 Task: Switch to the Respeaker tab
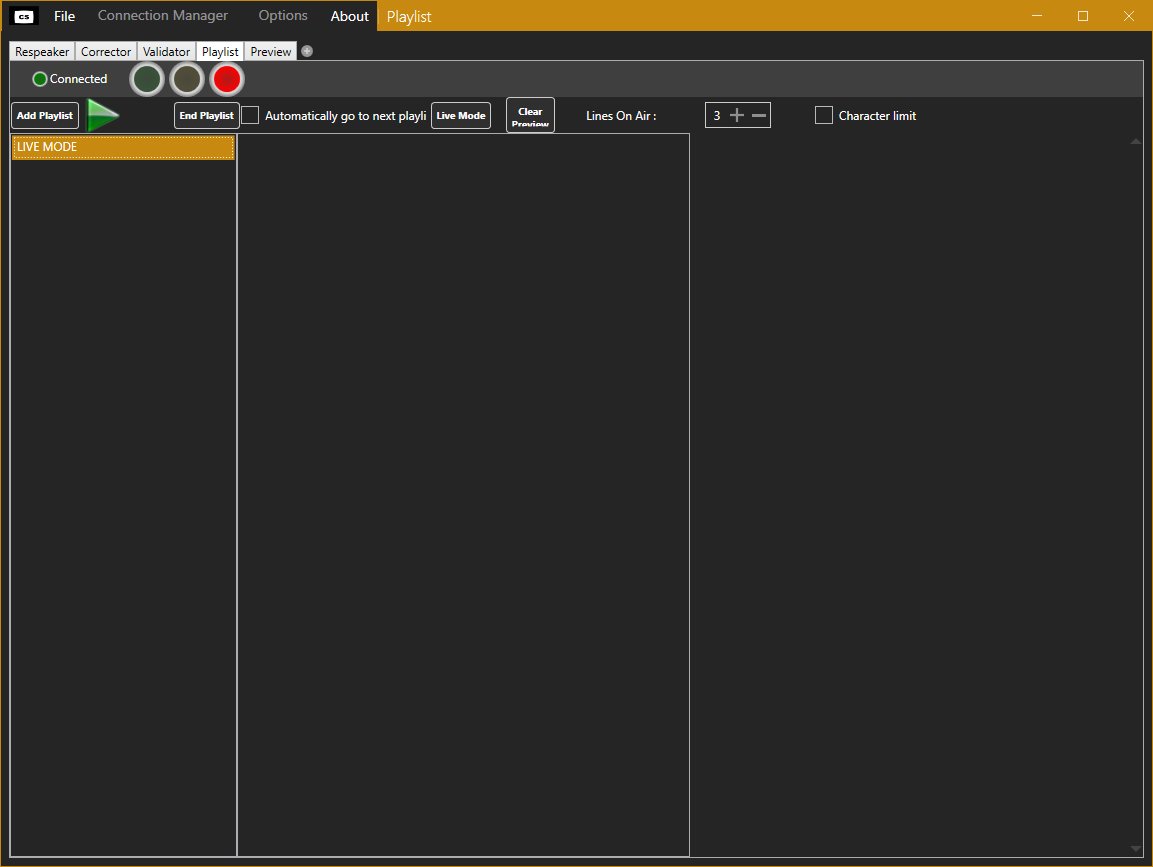coord(42,52)
